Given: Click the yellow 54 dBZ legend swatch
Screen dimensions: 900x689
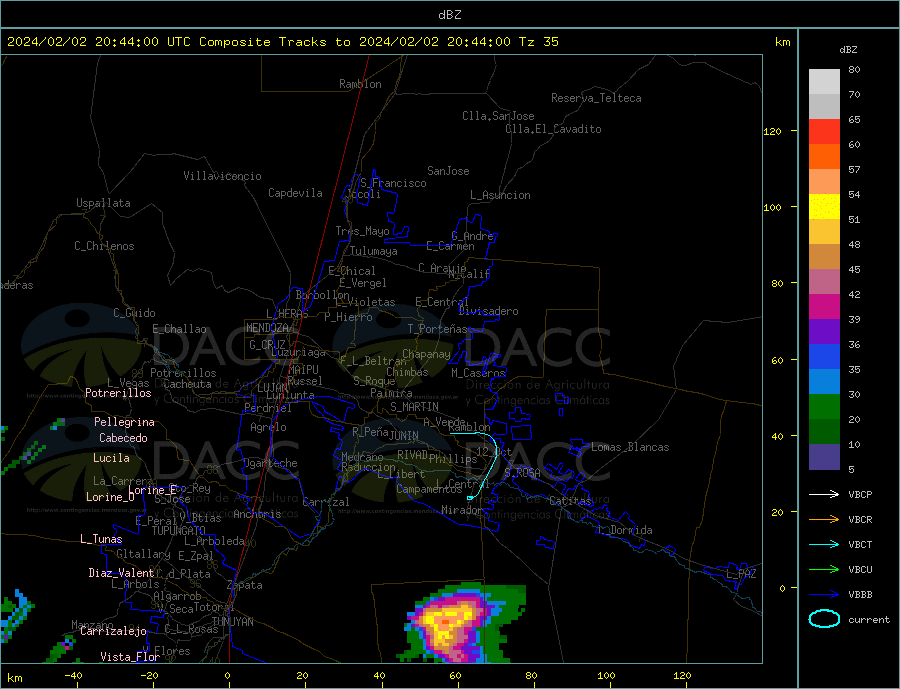Looking at the screenshot, I should (x=824, y=207).
